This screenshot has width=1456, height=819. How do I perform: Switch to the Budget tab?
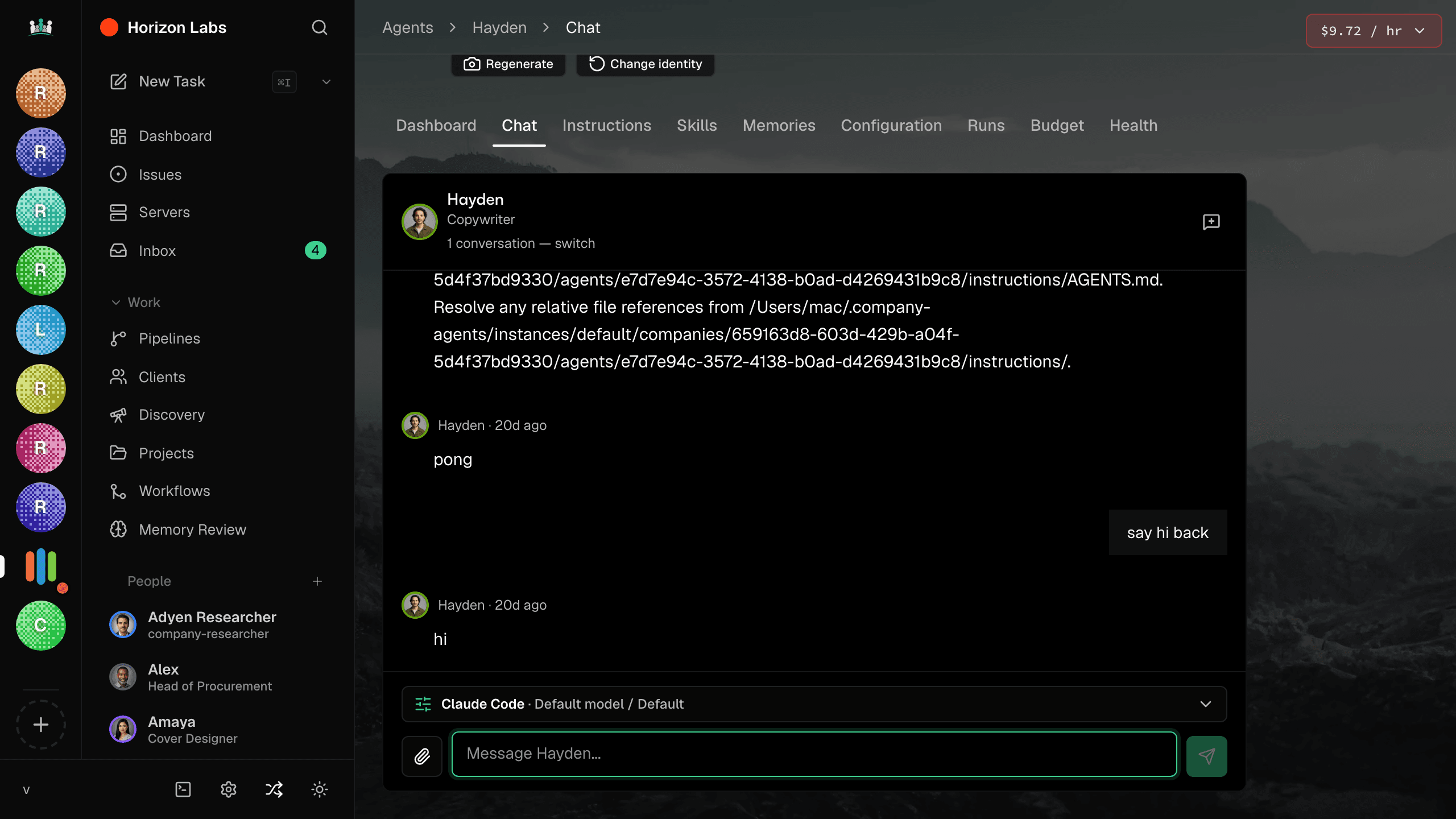pyautogui.click(x=1057, y=126)
